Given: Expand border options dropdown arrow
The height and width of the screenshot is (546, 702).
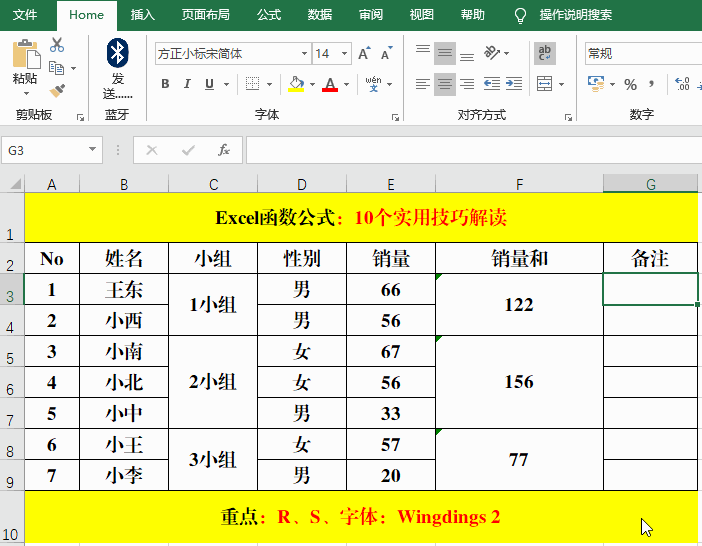Looking at the screenshot, I should pyautogui.click(x=269, y=84).
